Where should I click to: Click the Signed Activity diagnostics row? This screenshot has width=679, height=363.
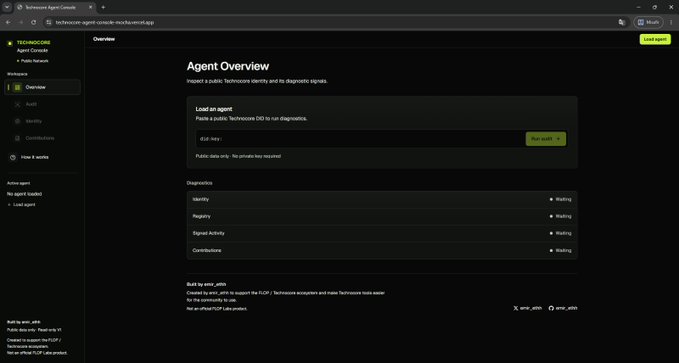pyautogui.click(x=382, y=233)
